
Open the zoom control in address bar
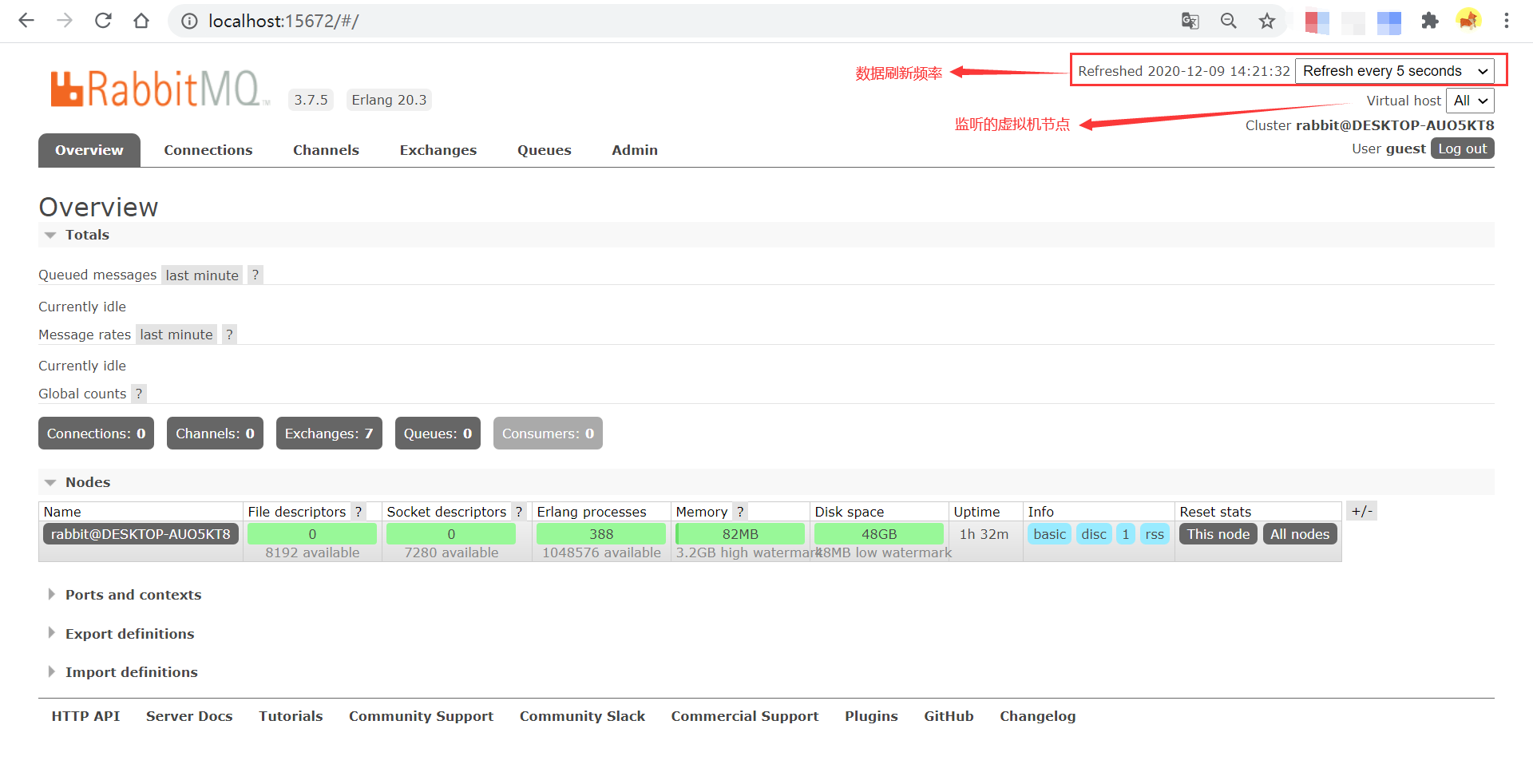coord(1228,21)
